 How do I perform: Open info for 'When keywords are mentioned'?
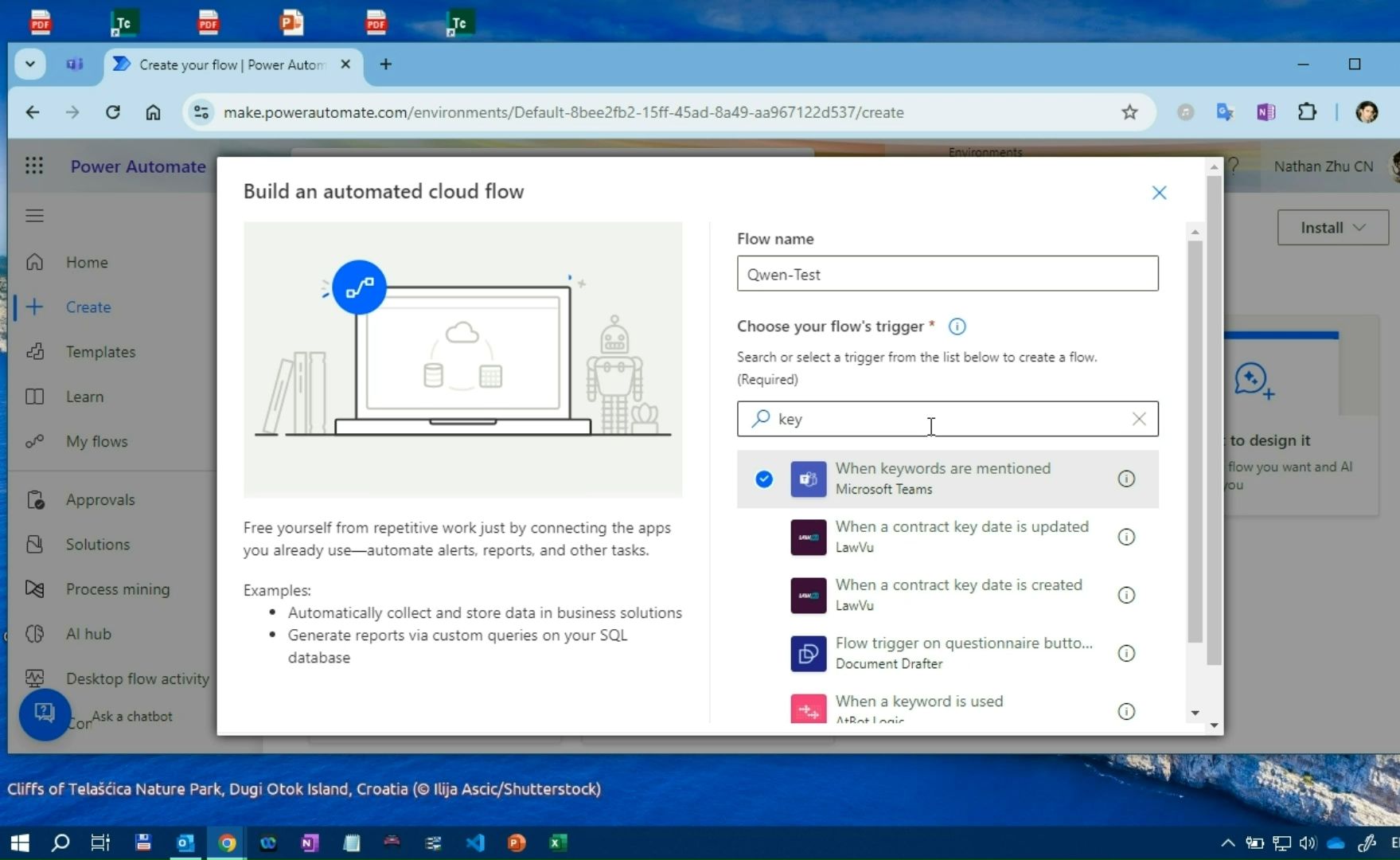click(x=1126, y=479)
